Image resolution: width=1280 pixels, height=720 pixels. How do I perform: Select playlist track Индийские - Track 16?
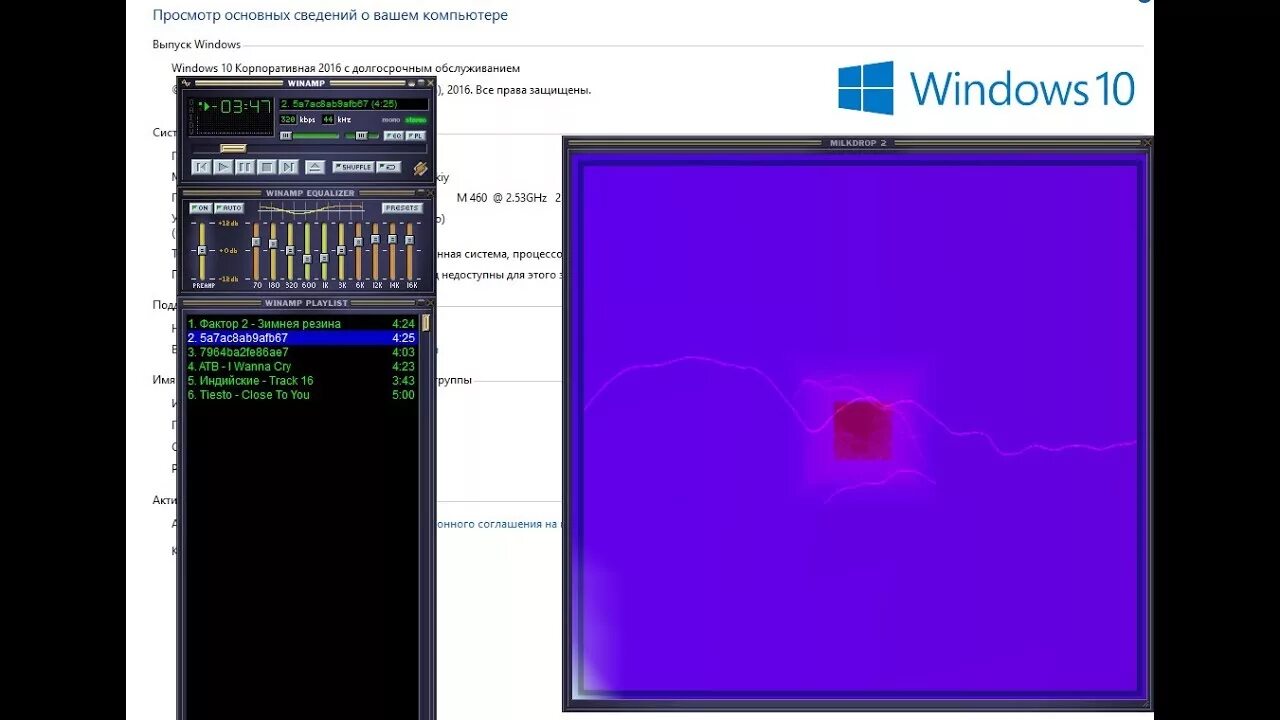click(x=301, y=380)
